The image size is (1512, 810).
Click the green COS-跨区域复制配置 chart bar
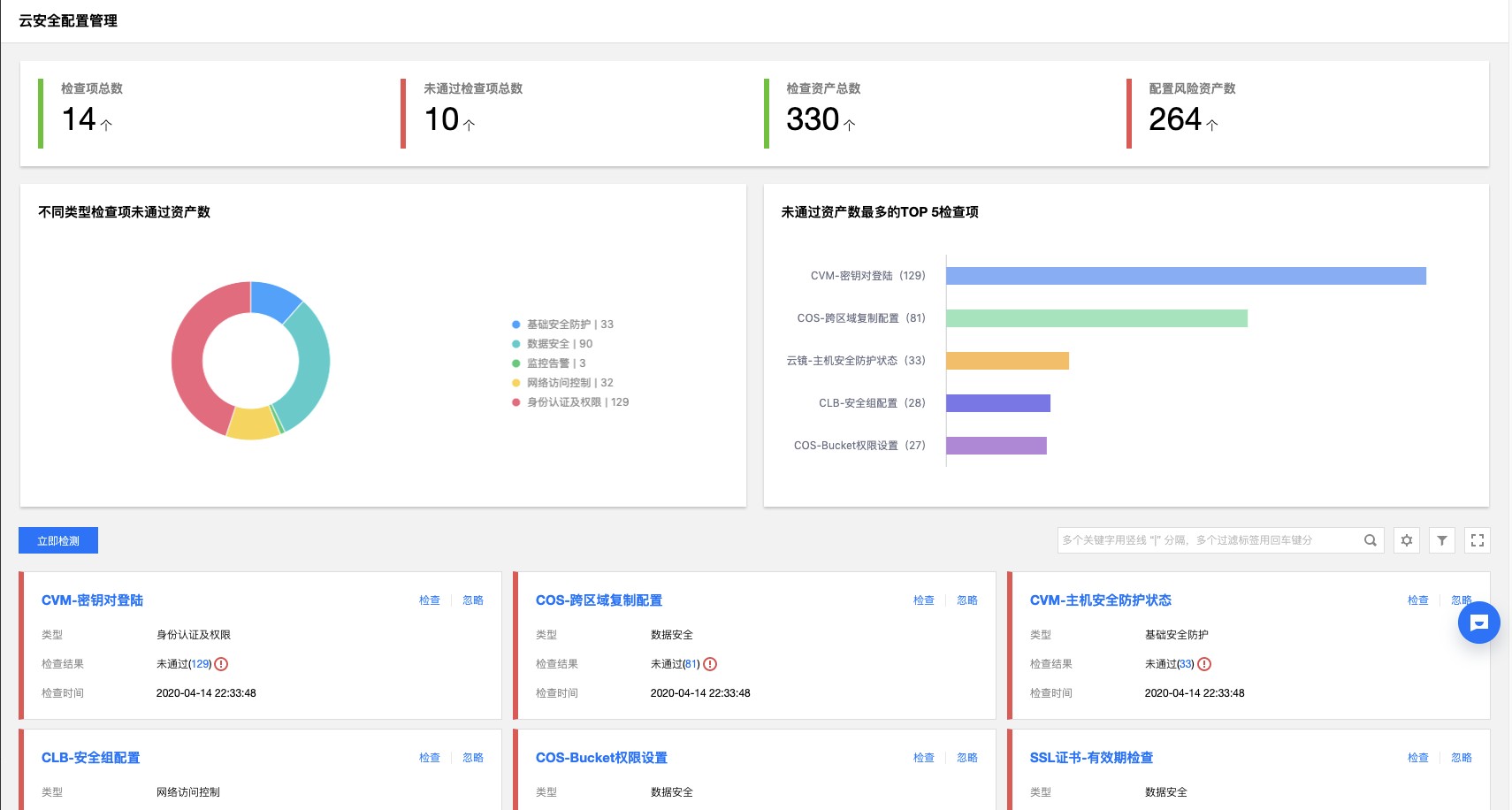pyautogui.click(x=1096, y=318)
